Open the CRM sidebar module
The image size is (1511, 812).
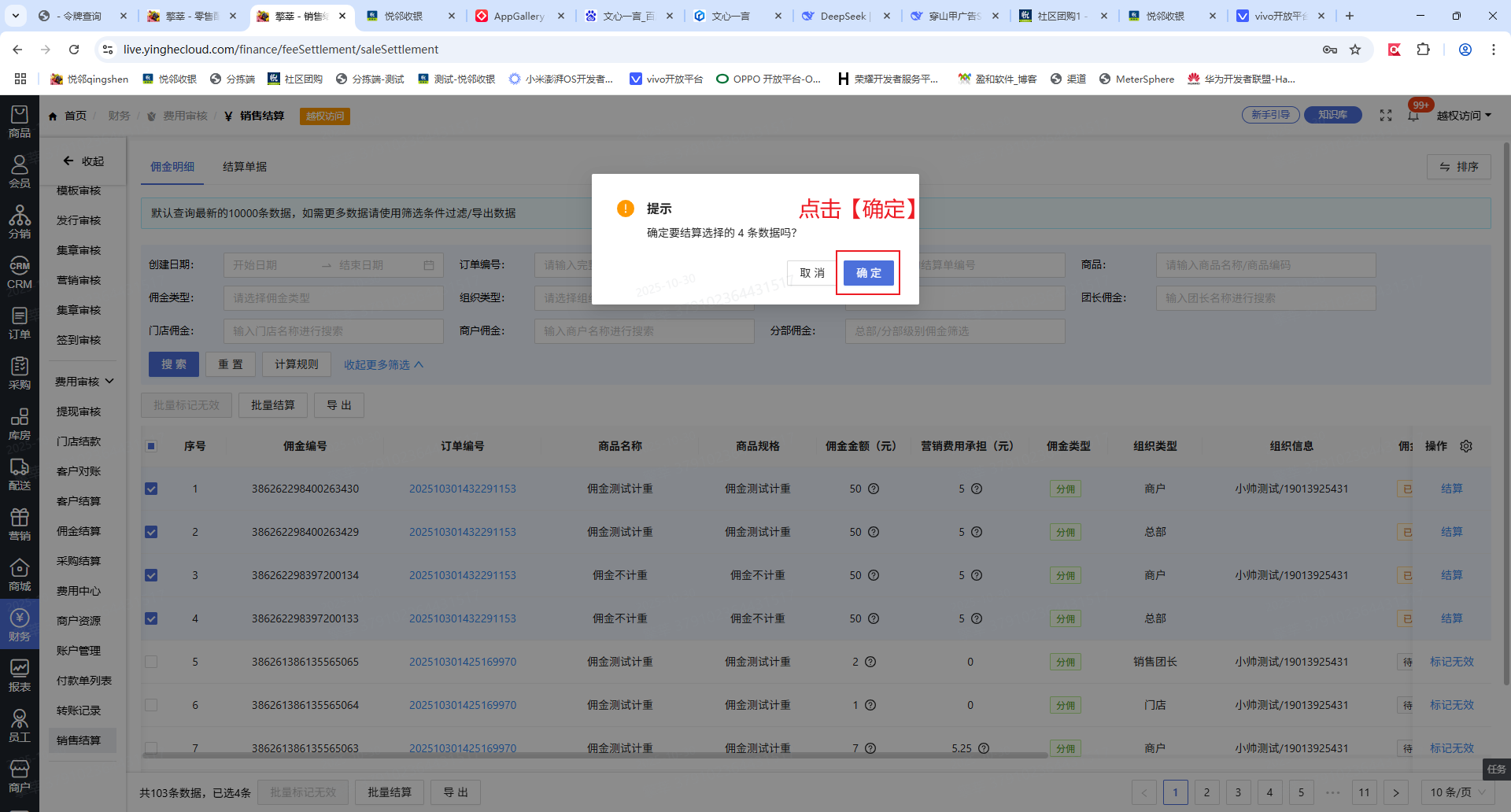[x=20, y=273]
